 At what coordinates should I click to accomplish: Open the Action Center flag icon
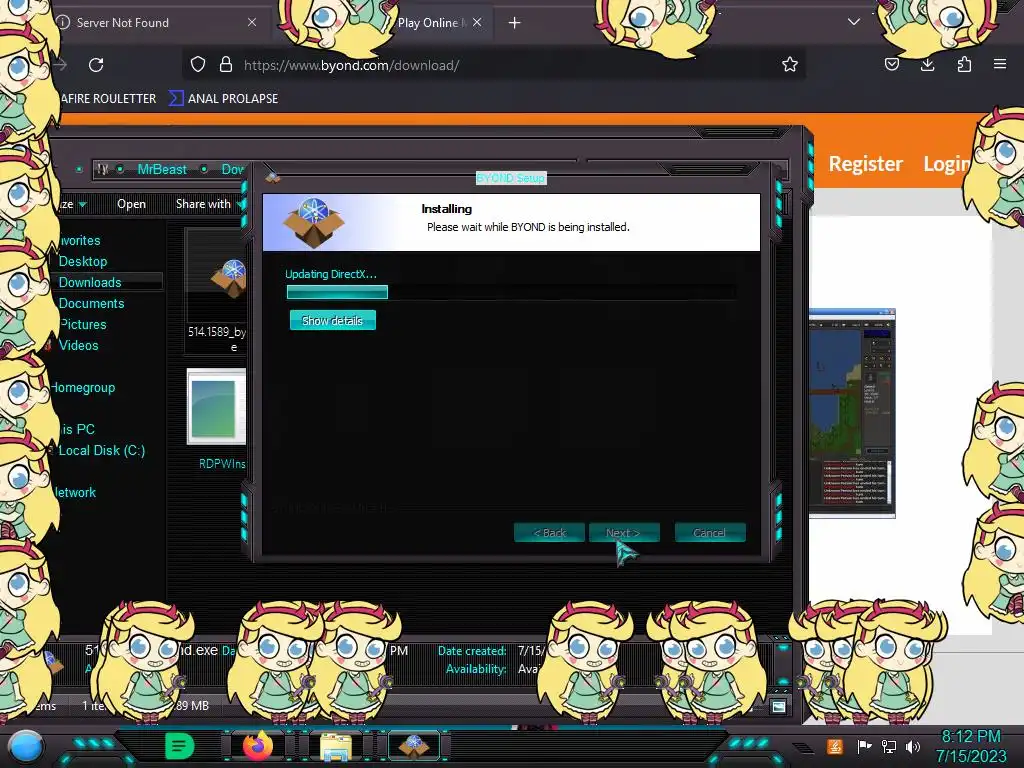(864, 746)
